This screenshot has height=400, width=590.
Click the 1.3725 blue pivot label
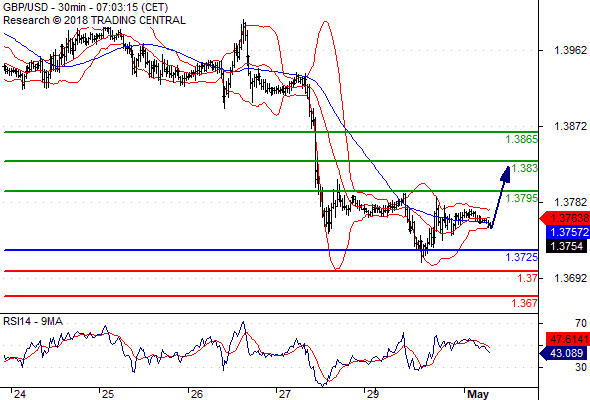pos(522,257)
